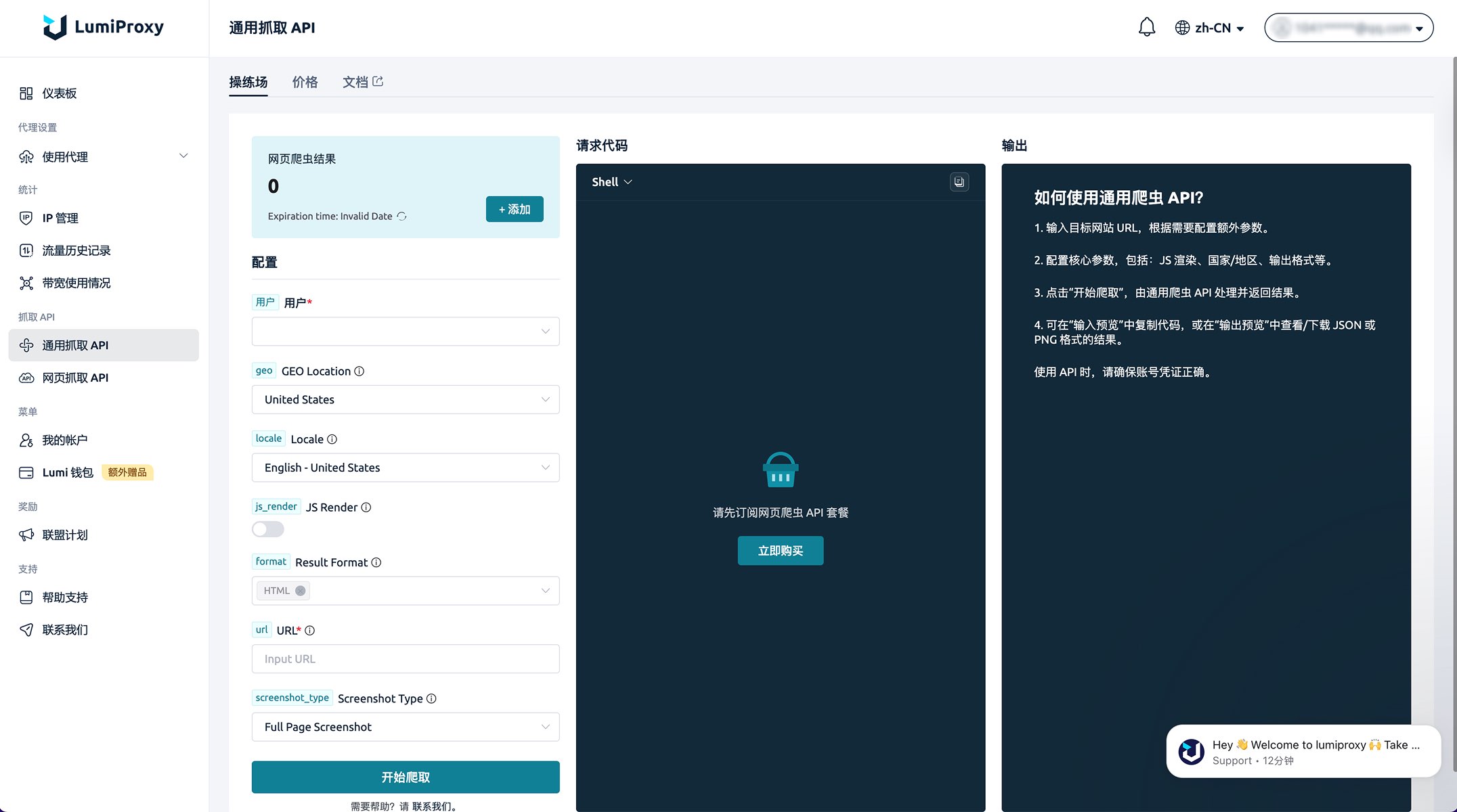Screen dimensions: 1457x812
Task: Expand the 使用代理 menu chevron
Action: tap(183, 156)
